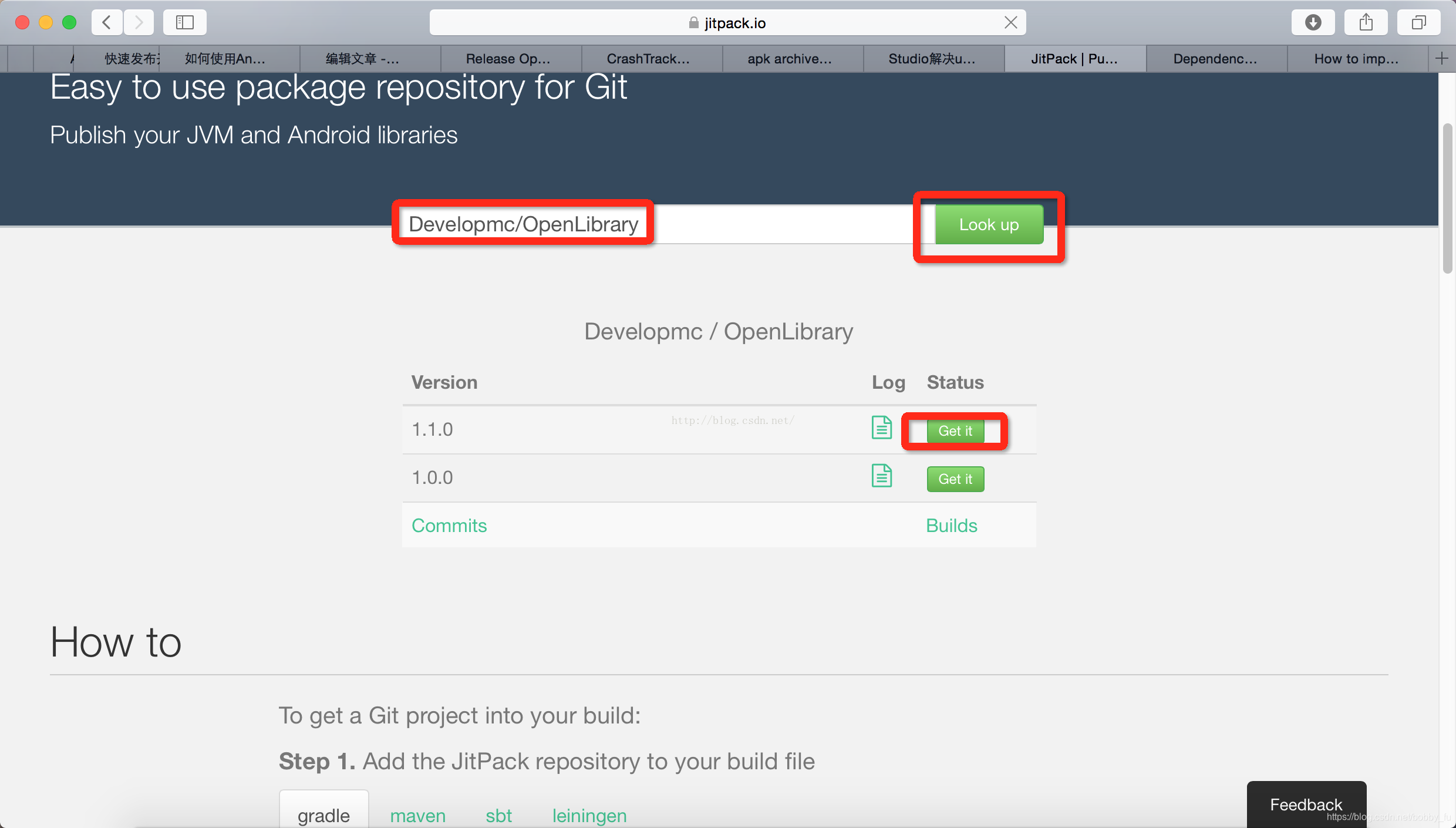Image resolution: width=1456 pixels, height=828 pixels.
Task: Open the Commits link
Action: [x=449, y=525]
